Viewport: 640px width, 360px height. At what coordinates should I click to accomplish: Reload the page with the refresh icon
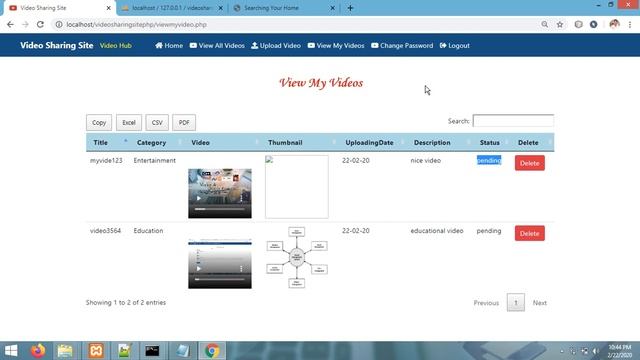click(x=40, y=24)
